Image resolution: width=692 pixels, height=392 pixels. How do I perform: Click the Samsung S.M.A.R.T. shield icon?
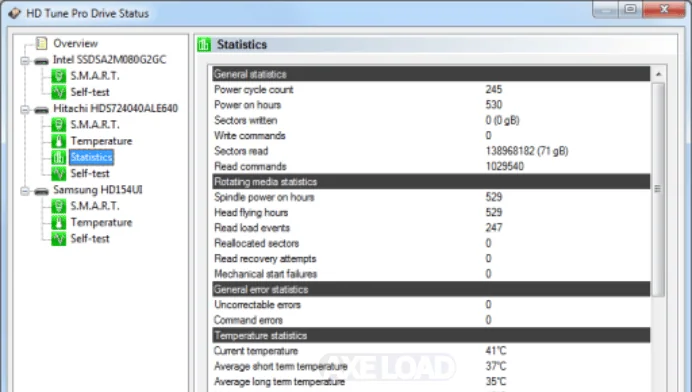[x=58, y=206]
